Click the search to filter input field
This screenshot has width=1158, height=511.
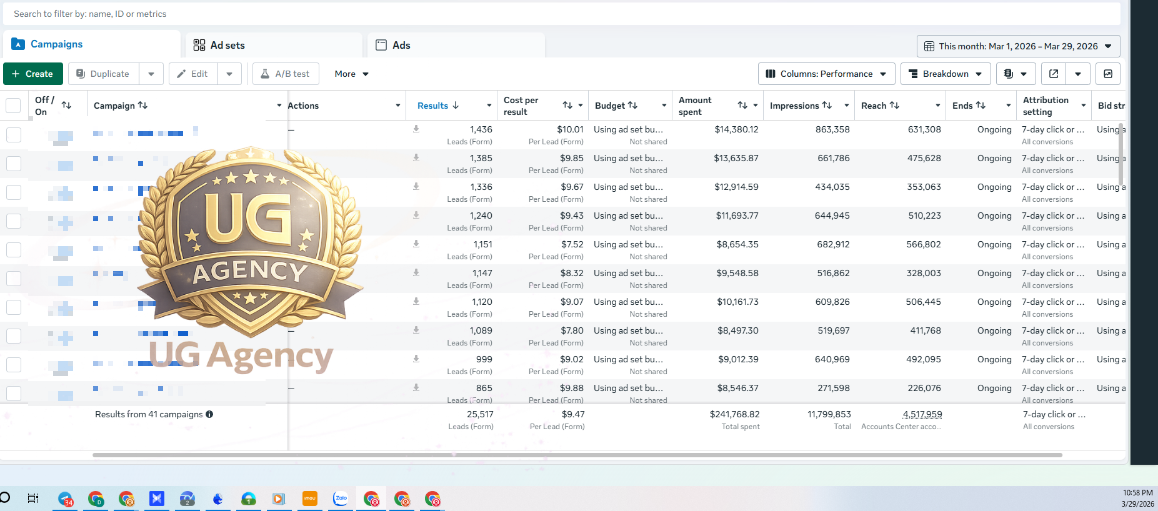[561, 13]
